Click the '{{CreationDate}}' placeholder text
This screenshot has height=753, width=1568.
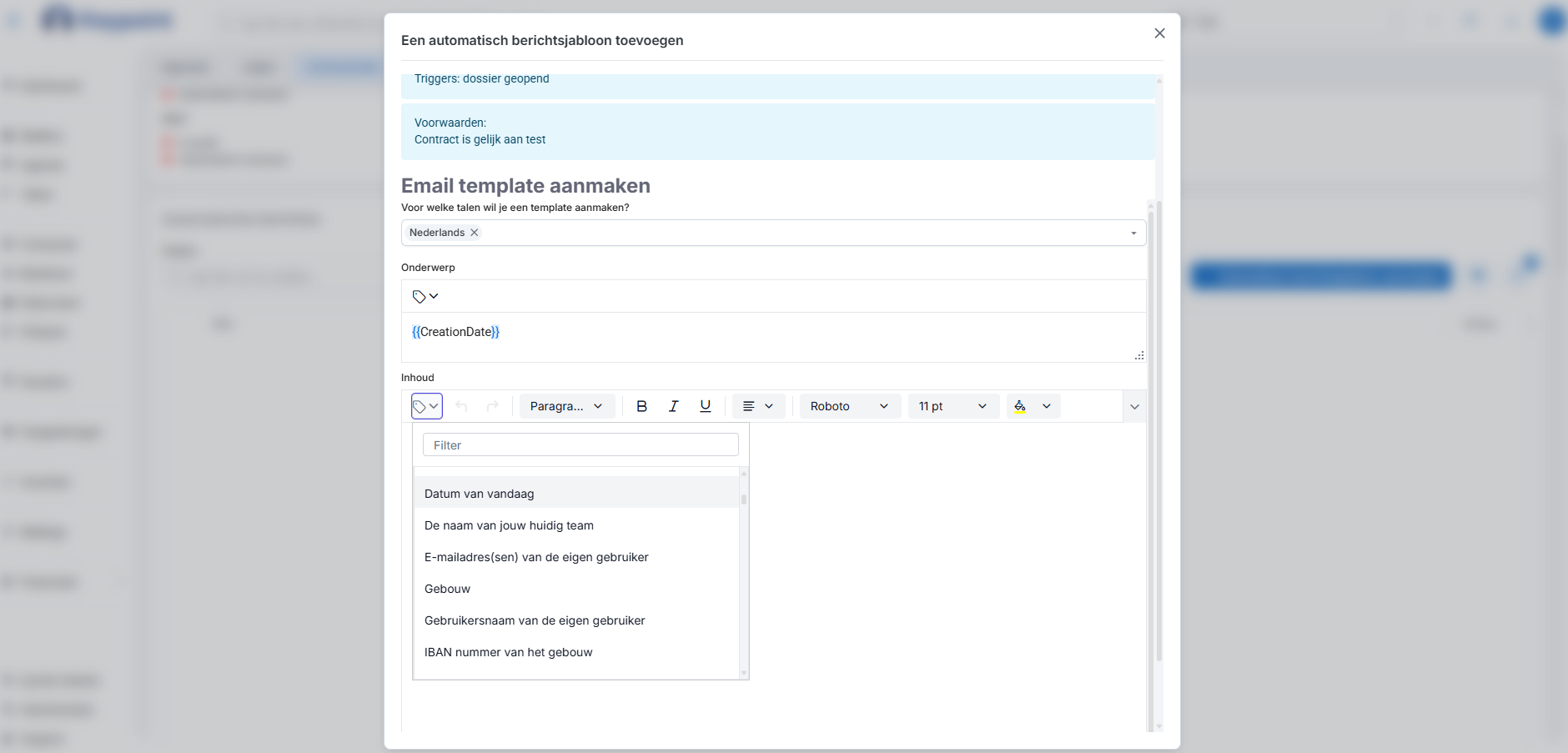[455, 332]
